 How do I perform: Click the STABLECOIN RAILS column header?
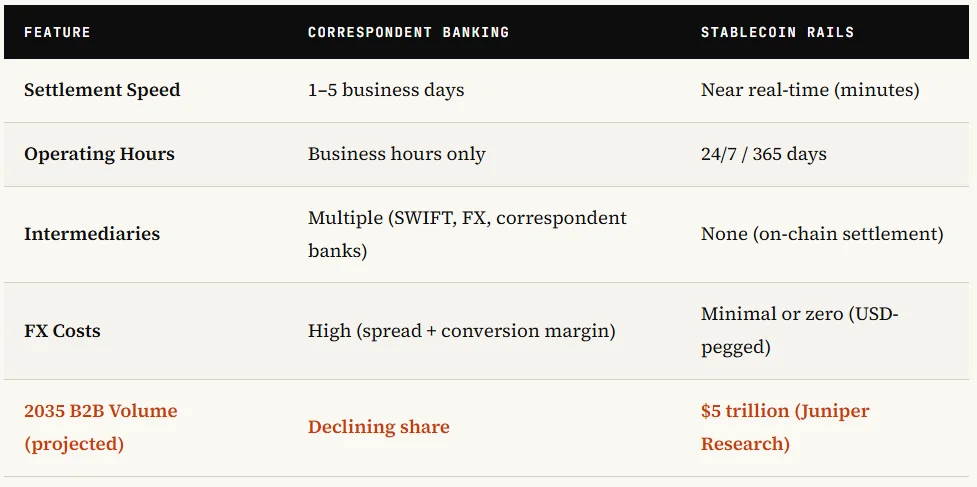pyautogui.click(x=777, y=32)
